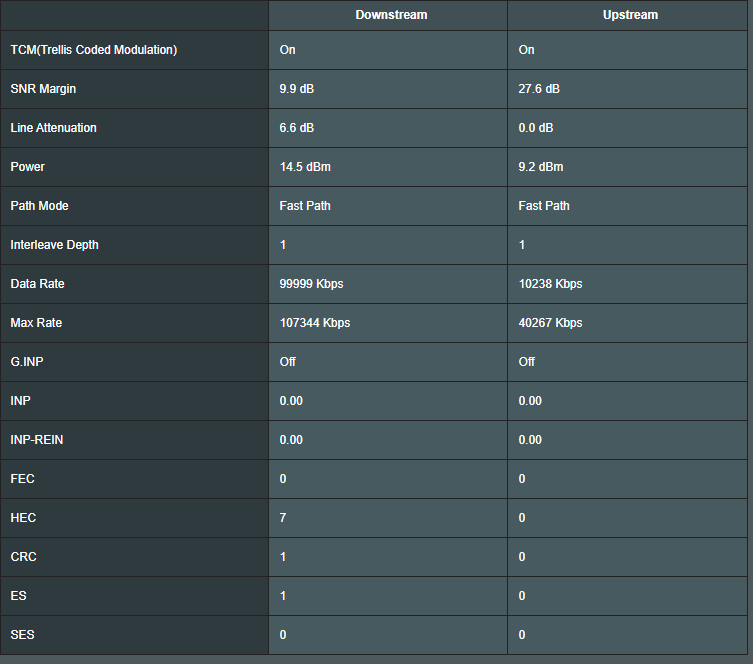The image size is (753, 664).
Task: Select the G.INP row label
Action: tap(27, 362)
